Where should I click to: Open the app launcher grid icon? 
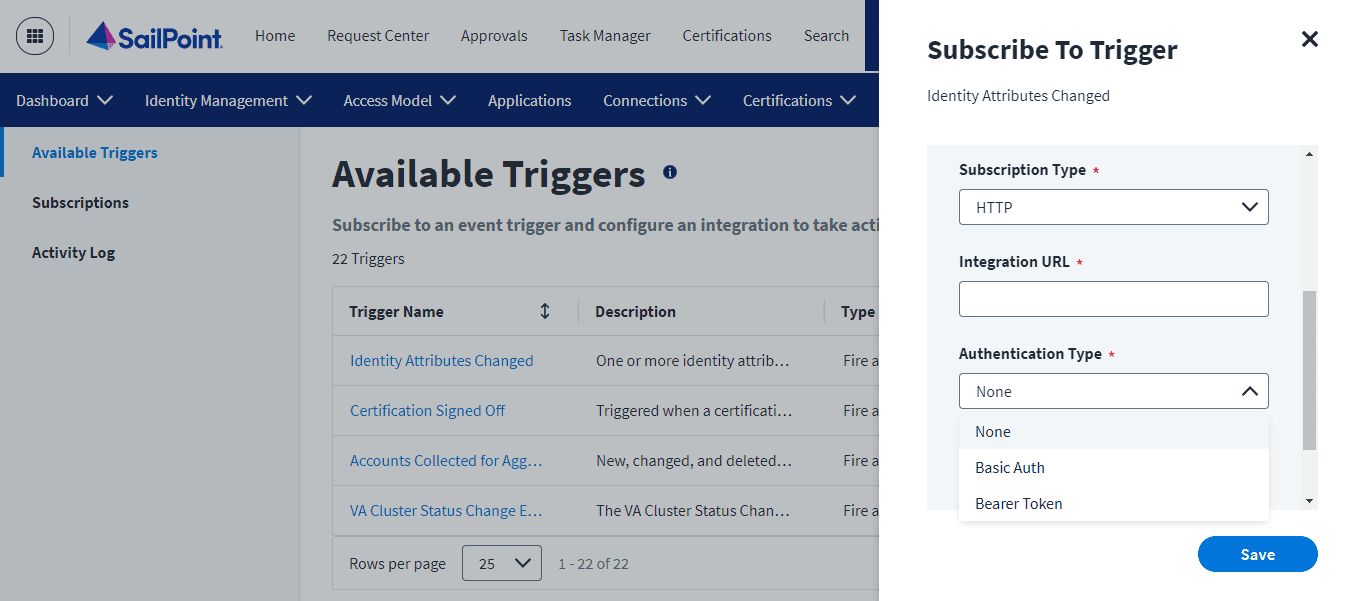[x=34, y=35]
